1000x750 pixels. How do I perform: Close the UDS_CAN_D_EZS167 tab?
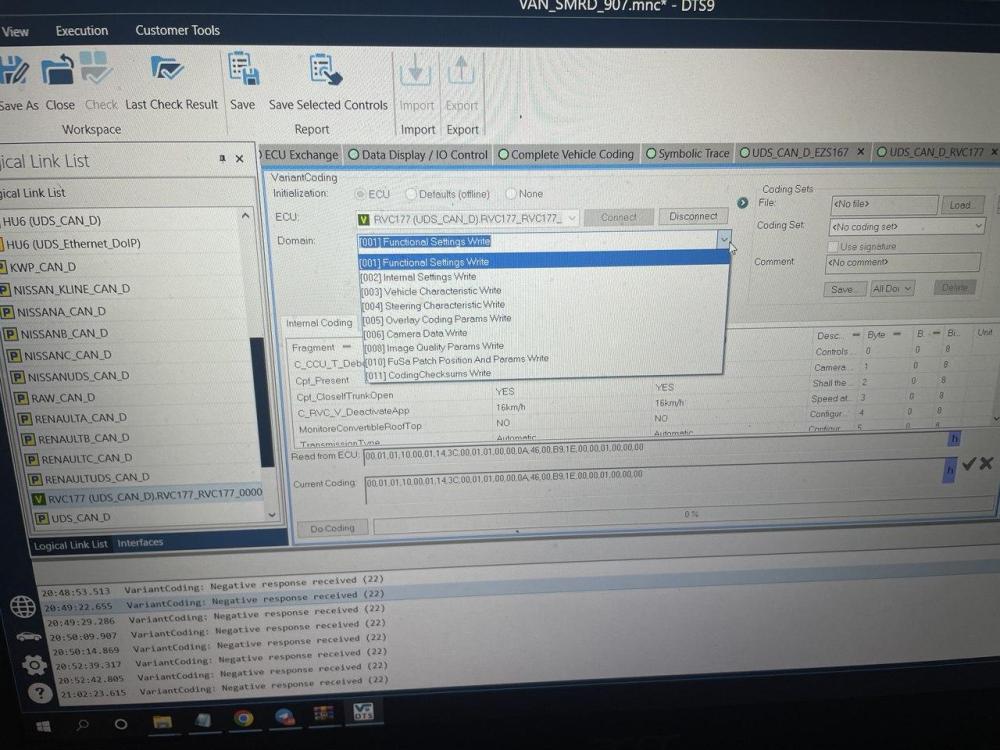(860, 152)
